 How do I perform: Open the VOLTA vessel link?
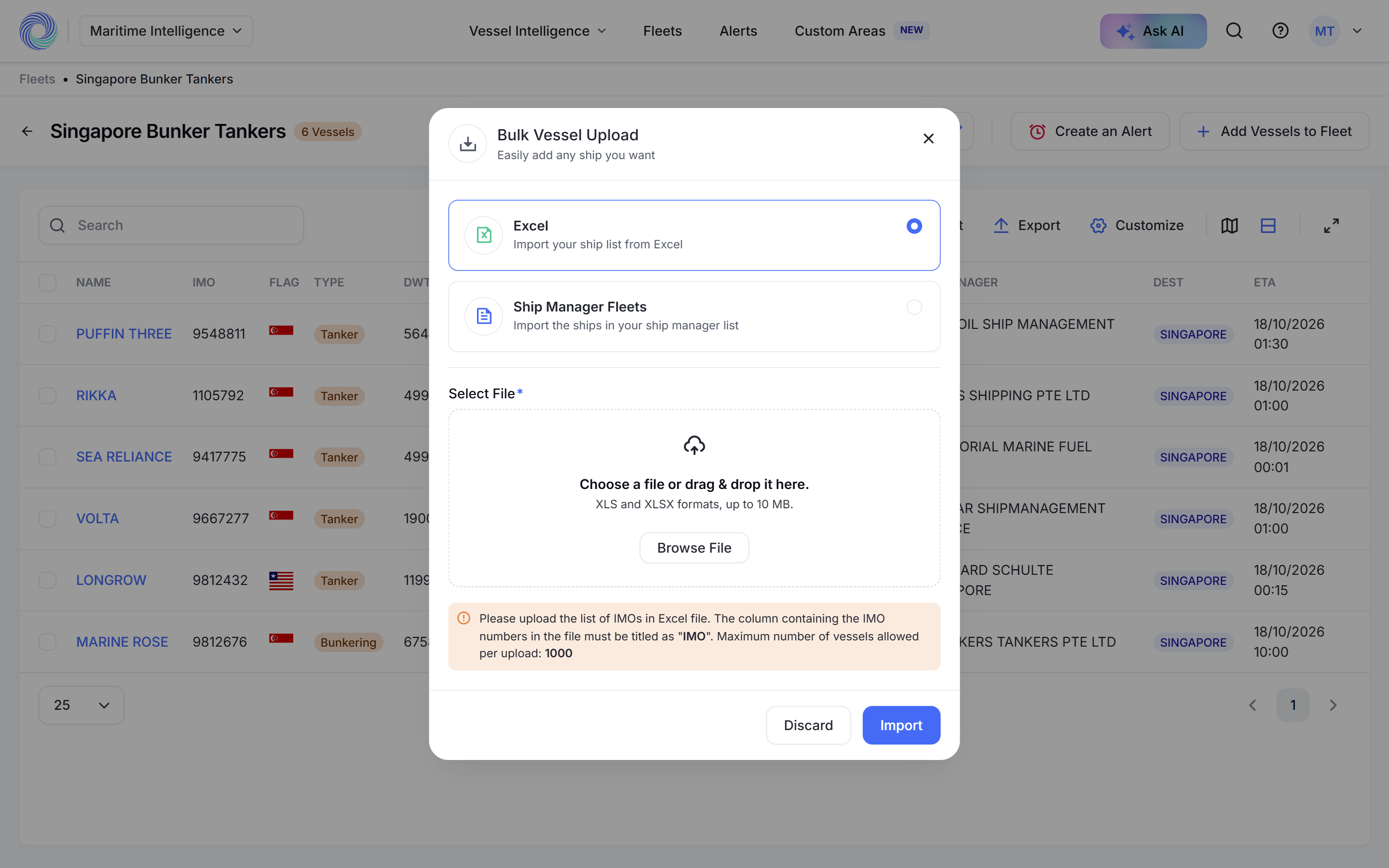pos(97,518)
